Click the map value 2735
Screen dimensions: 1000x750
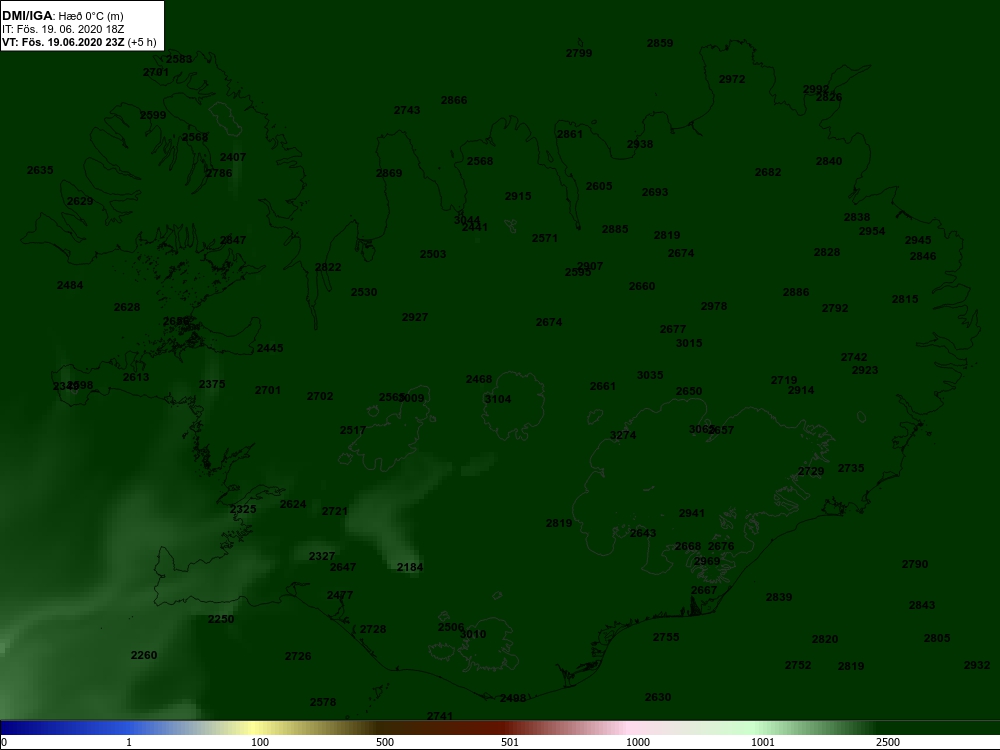(851, 468)
